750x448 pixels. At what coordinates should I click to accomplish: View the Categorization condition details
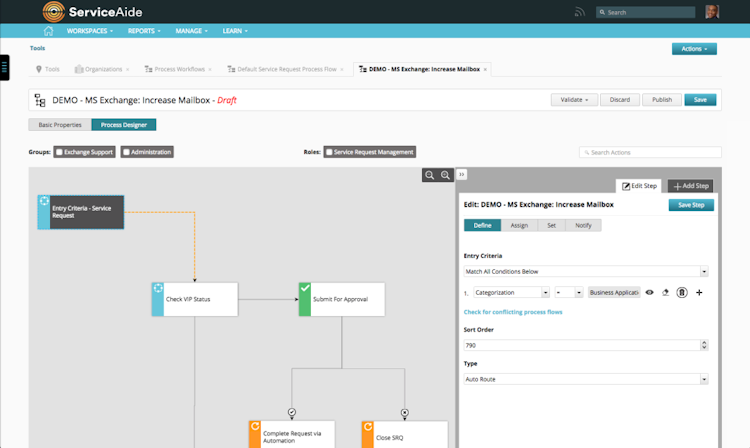pos(649,292)
